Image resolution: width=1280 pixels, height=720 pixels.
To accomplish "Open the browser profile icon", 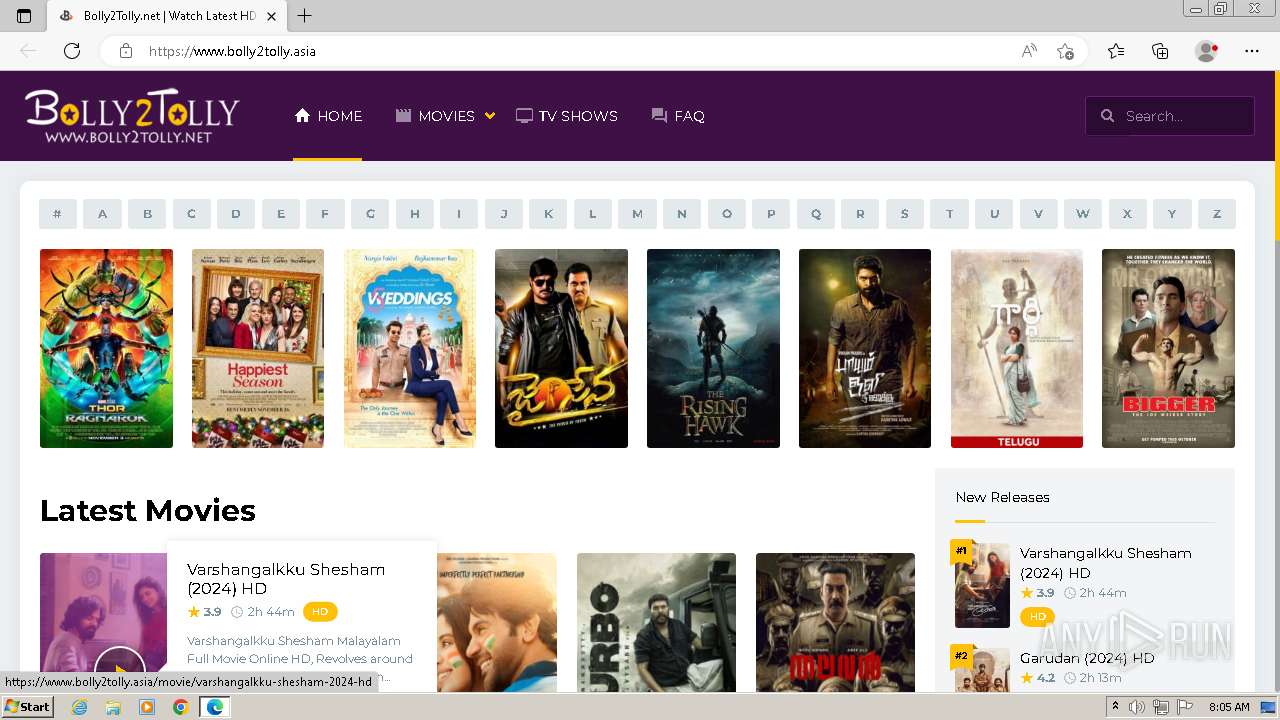I will (x=1206, y=51).
